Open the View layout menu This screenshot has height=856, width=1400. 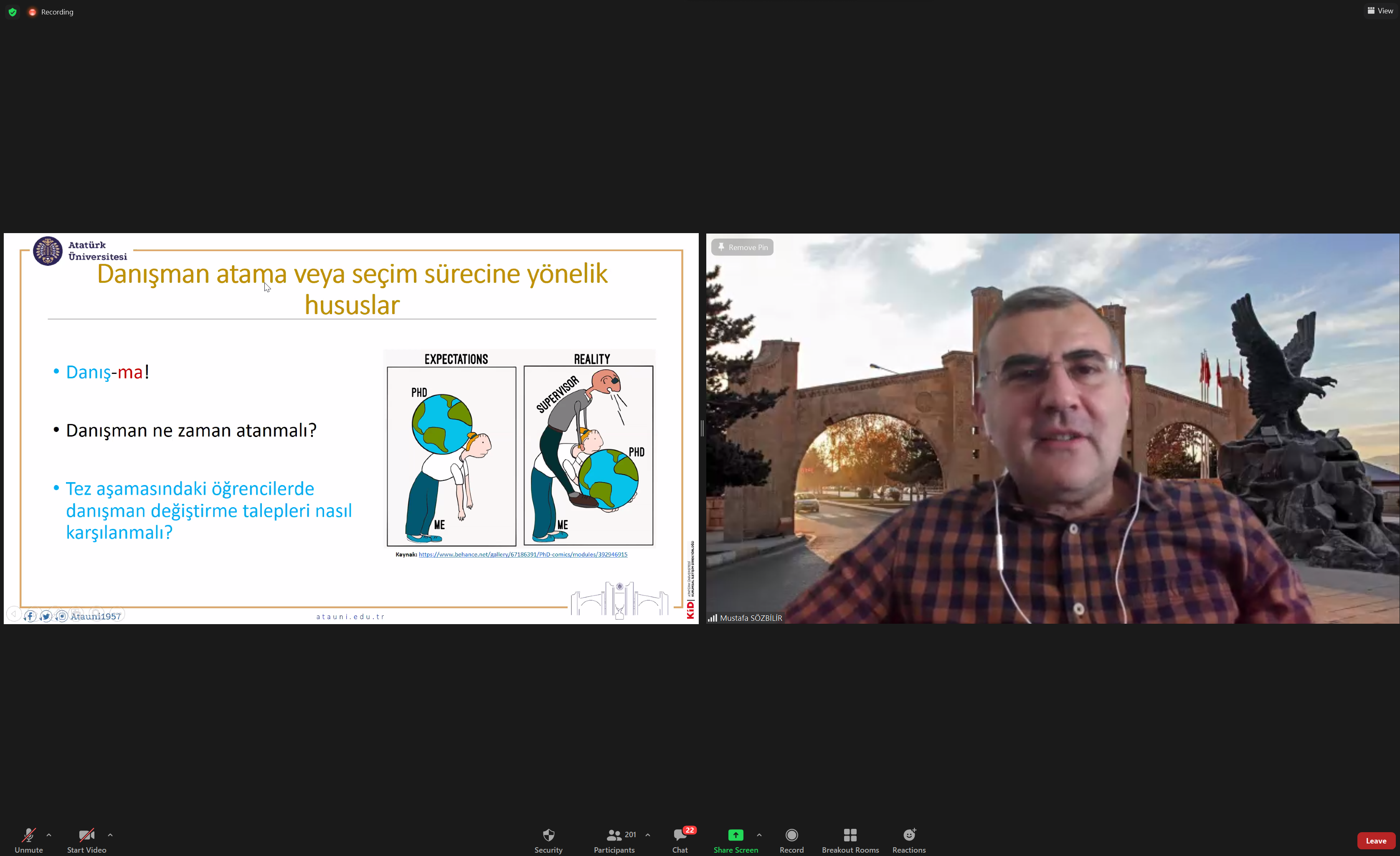(x=1380, y=11)
